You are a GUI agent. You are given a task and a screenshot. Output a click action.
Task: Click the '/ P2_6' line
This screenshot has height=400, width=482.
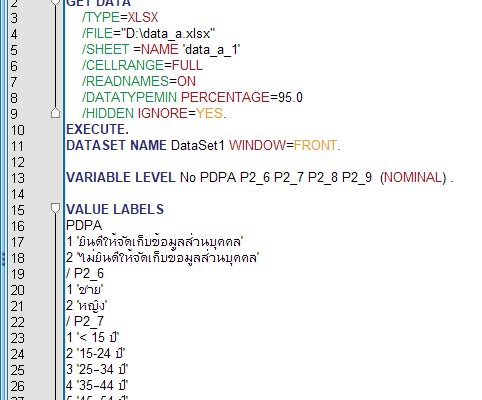(85, 273)
